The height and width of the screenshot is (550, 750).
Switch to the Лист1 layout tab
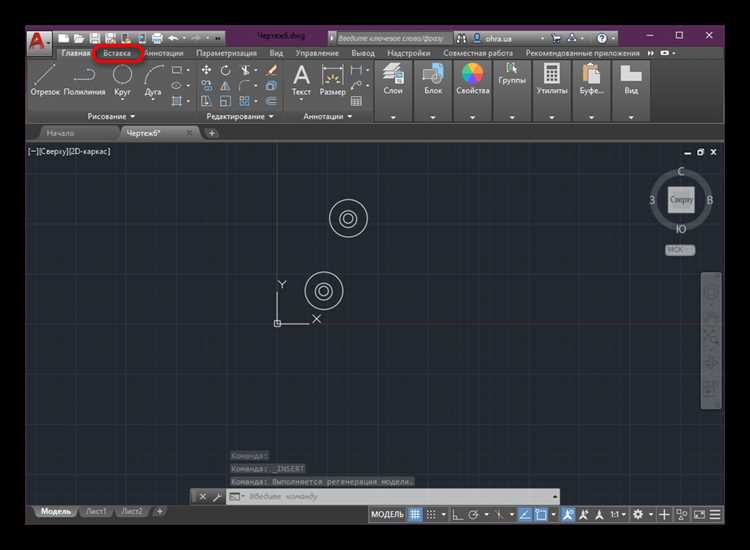pos(96,511)
